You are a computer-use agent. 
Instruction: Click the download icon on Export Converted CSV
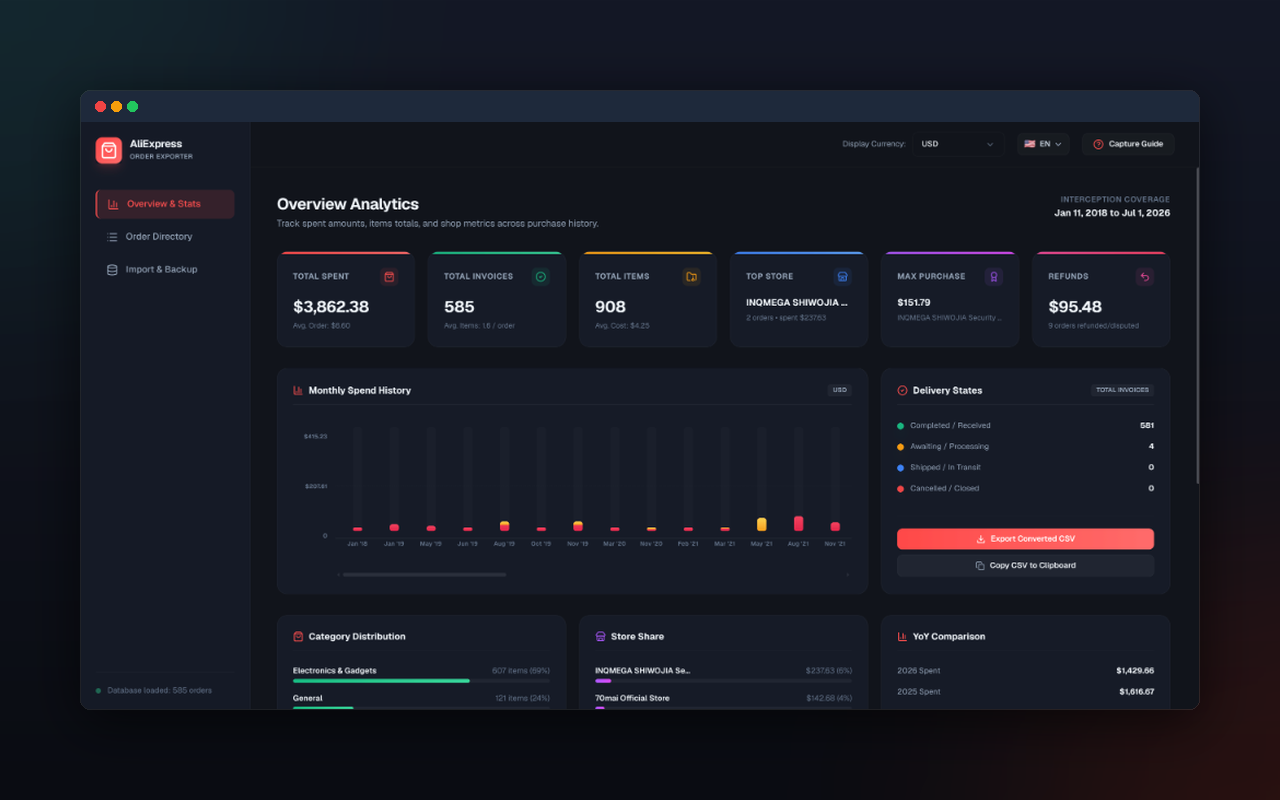[x=981, y=539]
